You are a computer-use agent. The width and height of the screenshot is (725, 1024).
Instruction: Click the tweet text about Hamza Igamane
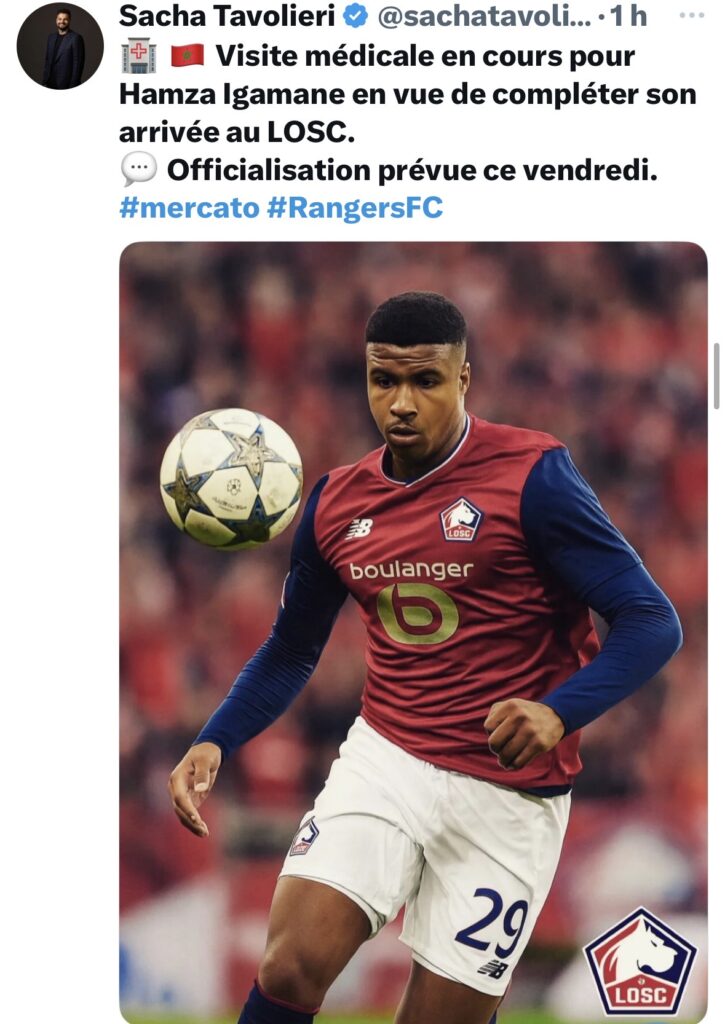pos(408,94)
